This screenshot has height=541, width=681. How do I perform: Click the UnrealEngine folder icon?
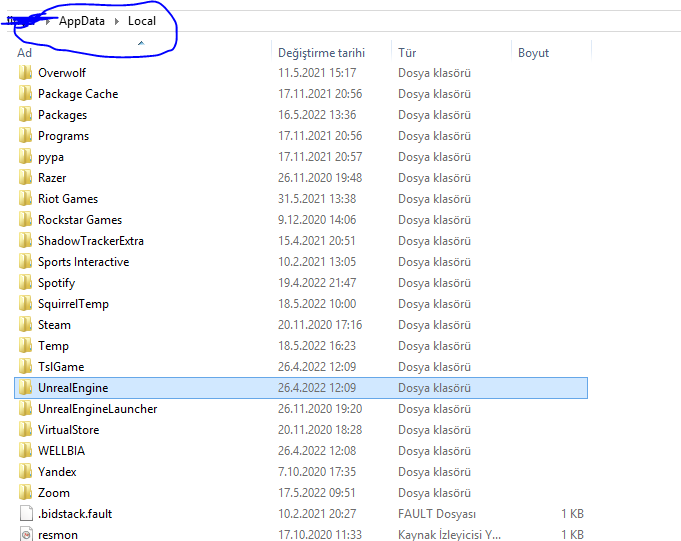pyautogui.click(x=26, y=387)
